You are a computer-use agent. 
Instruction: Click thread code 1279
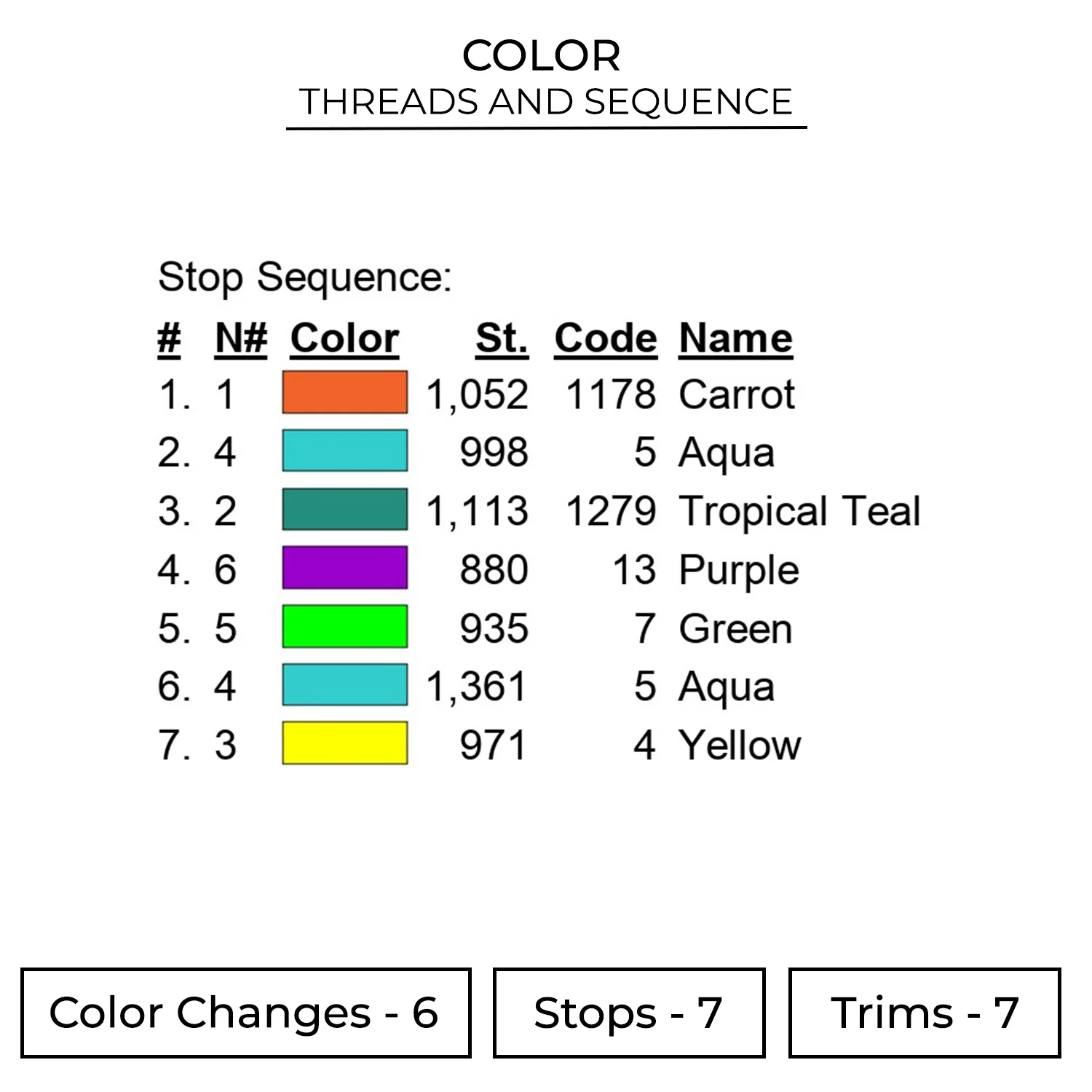[611, 511]
